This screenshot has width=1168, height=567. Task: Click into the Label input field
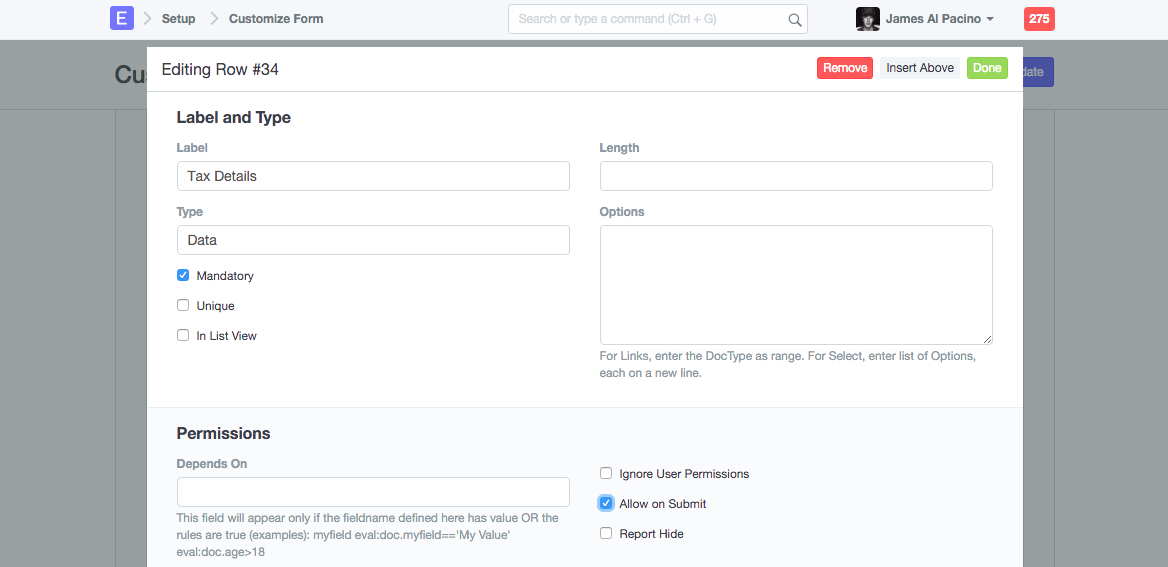tap(373, 176)
